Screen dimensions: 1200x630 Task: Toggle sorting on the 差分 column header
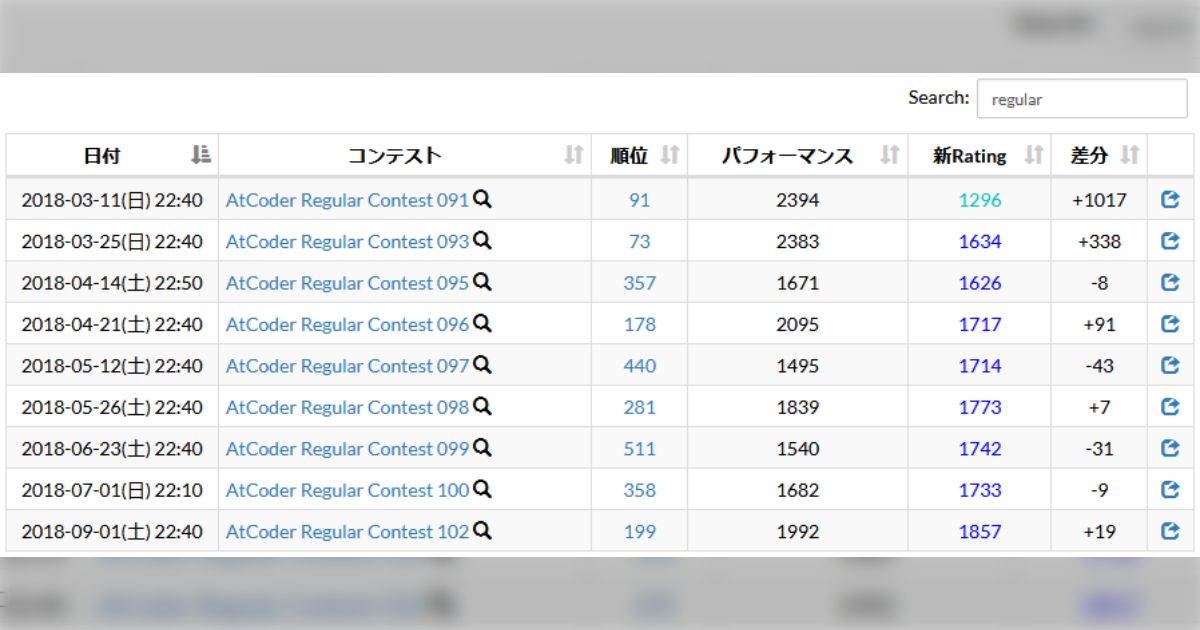(x=1129, y=155)
